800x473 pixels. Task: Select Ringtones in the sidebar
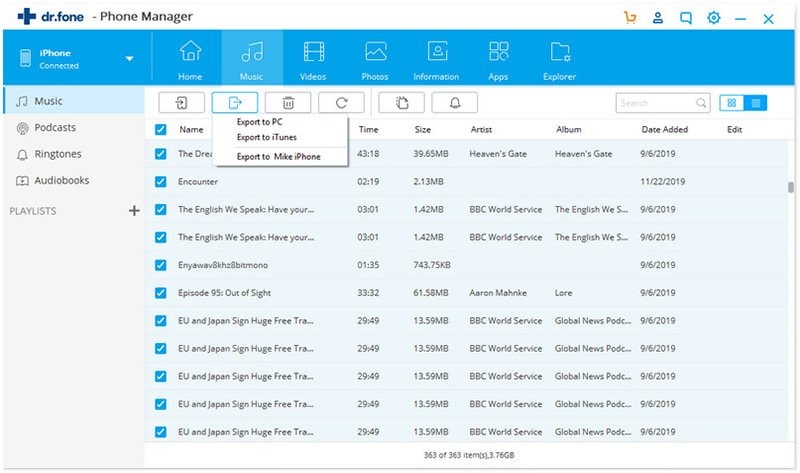coord(73,154)
